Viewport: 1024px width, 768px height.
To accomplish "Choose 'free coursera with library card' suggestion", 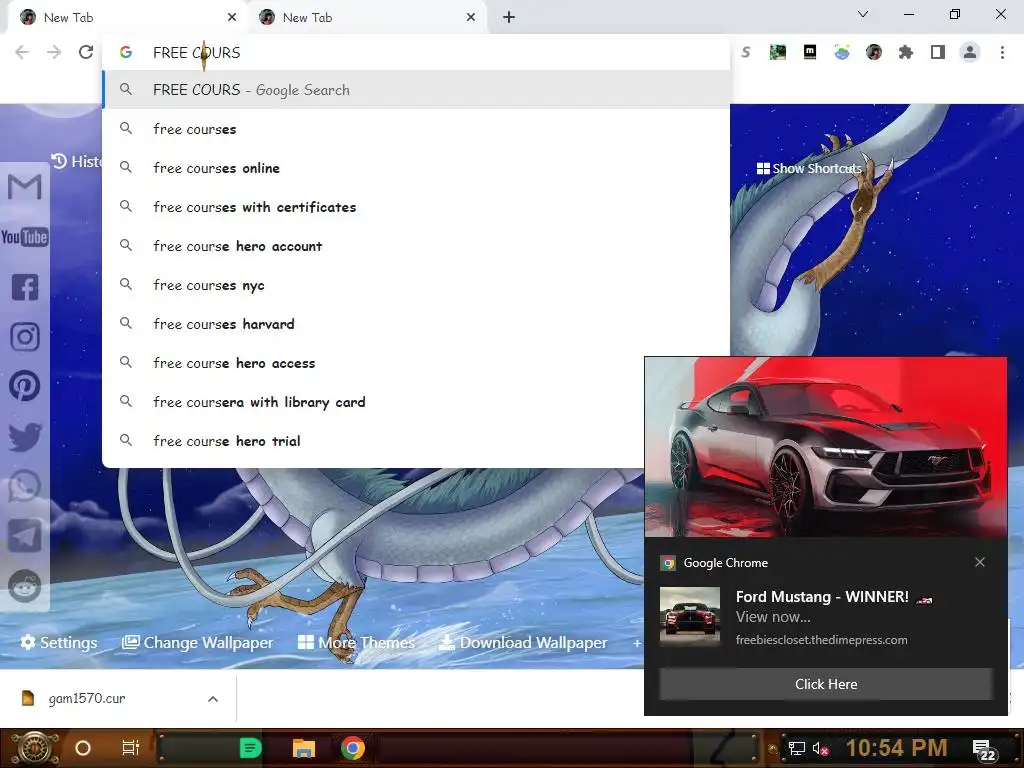I will pos(373,402).
